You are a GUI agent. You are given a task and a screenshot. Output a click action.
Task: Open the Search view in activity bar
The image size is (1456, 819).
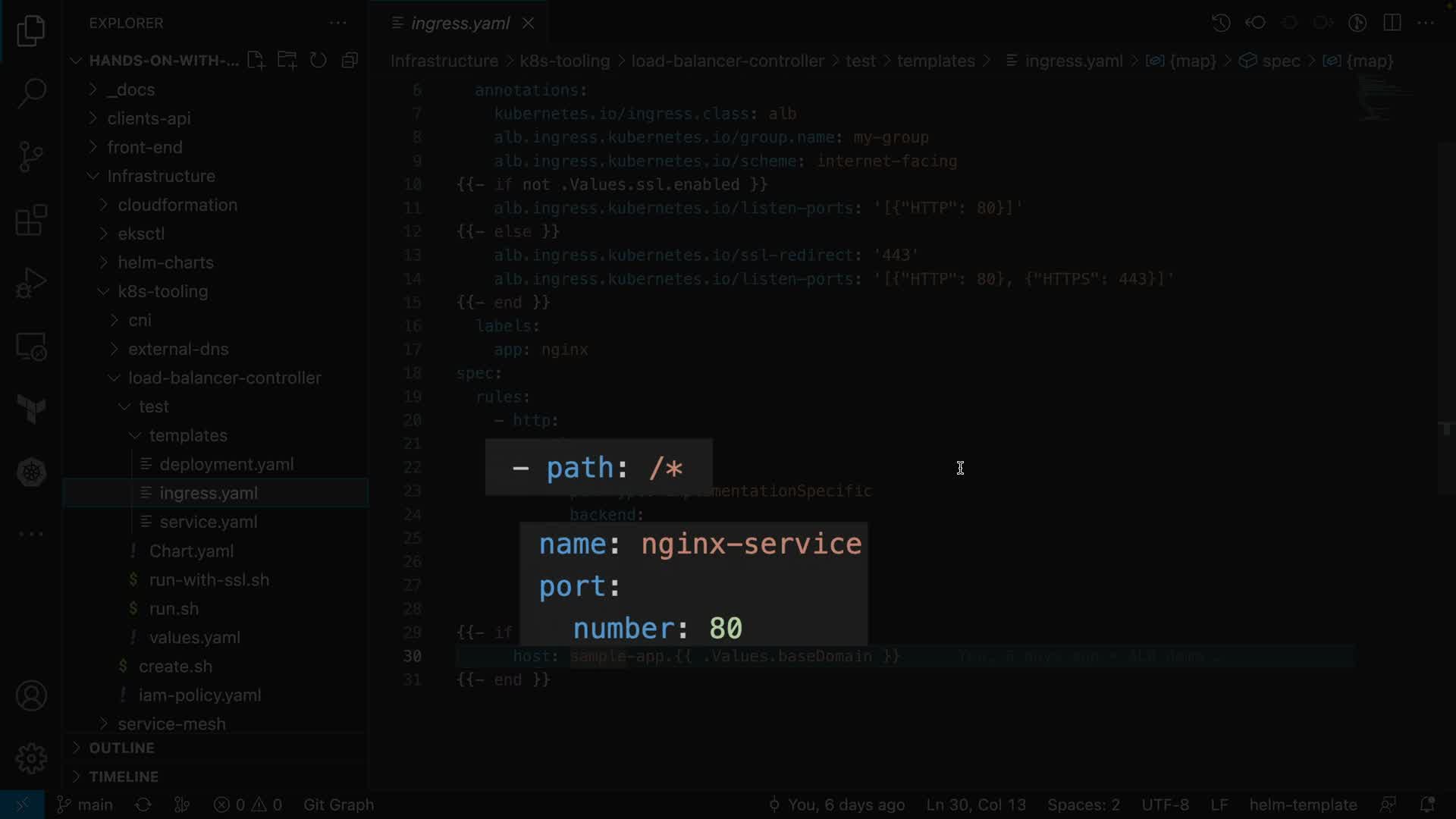pos(31,94)
